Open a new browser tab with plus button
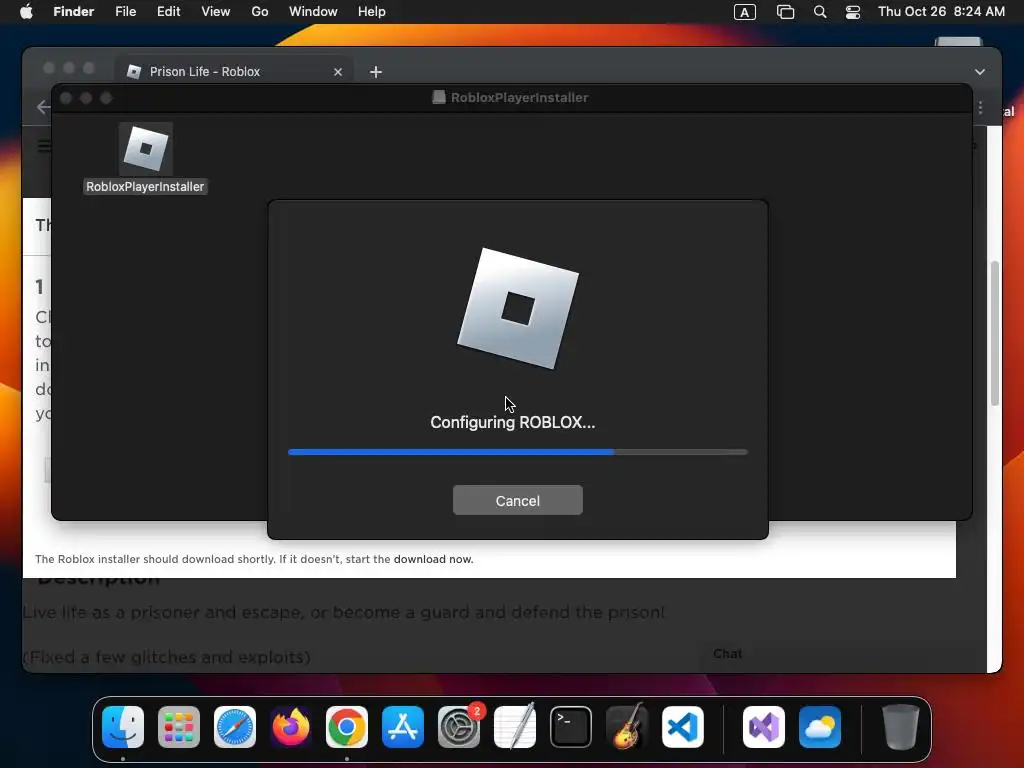 (x=376, y=72)
